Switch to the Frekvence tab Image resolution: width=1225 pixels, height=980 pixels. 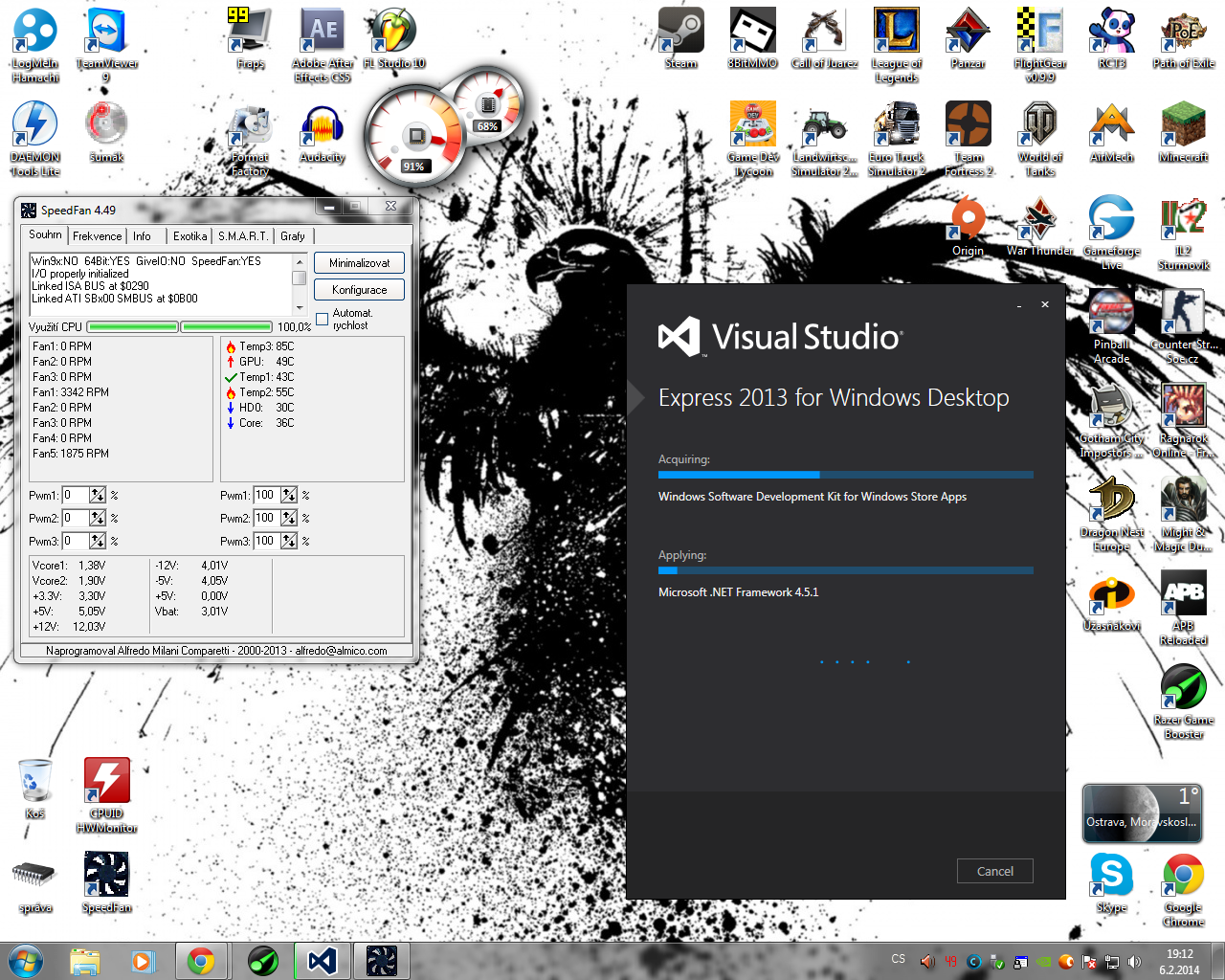[x=98, y=236]
